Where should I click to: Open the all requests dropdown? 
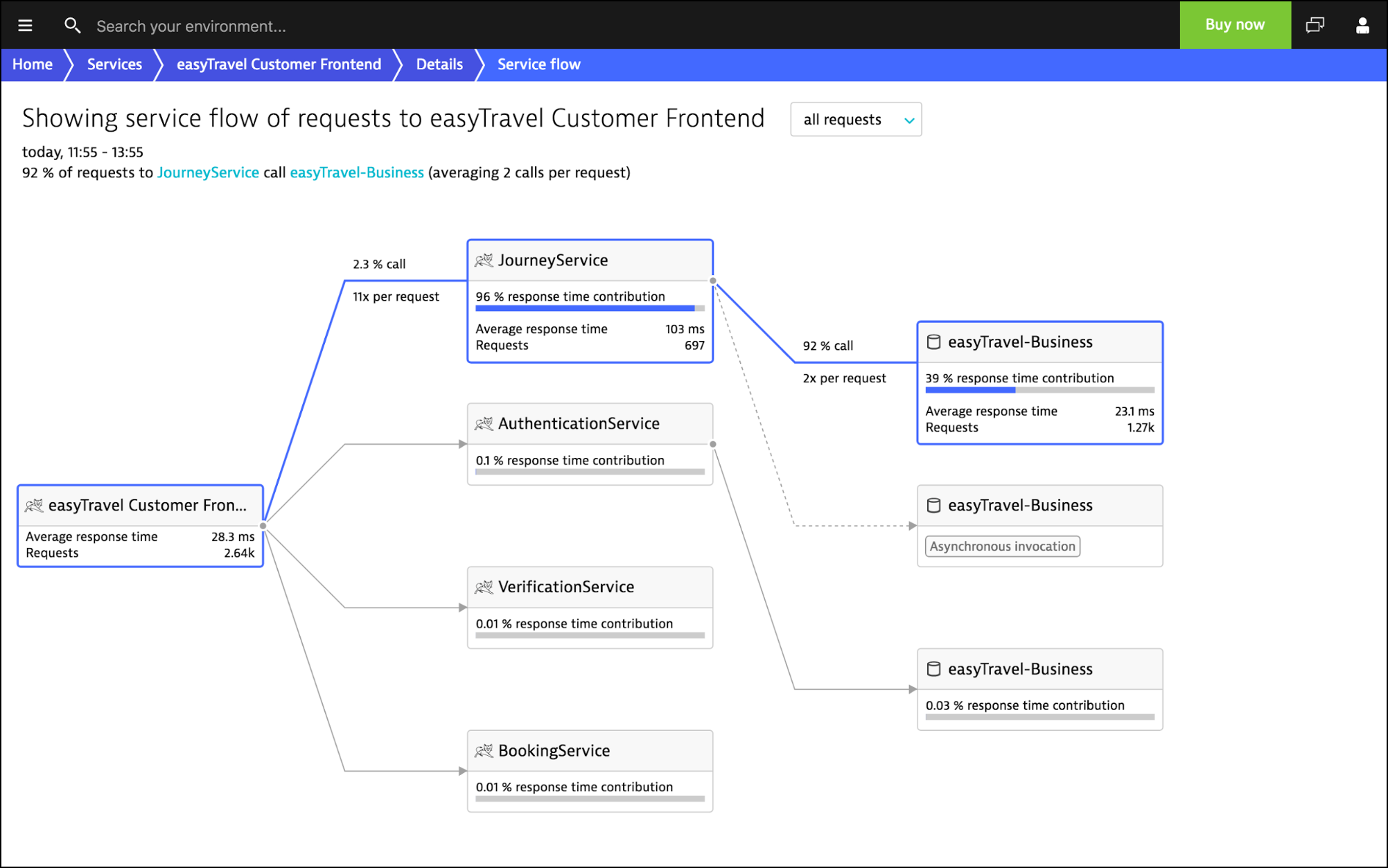[856, 120]
